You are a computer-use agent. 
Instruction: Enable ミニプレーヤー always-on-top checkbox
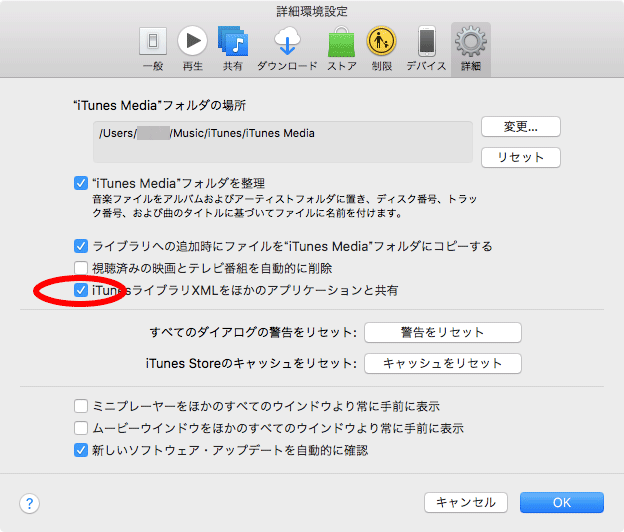click(x=81, y=406)
